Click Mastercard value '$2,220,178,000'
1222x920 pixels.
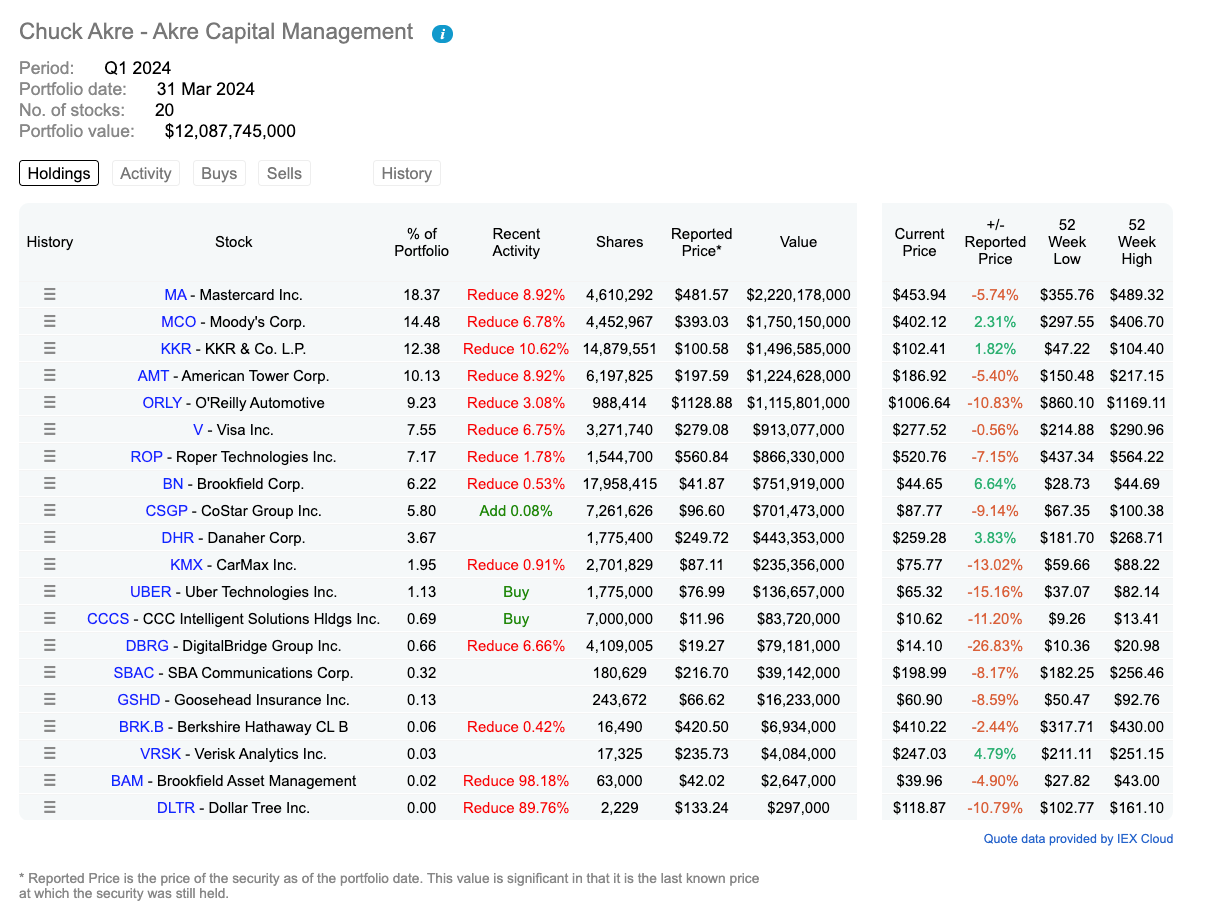click(x=798, y=295)
